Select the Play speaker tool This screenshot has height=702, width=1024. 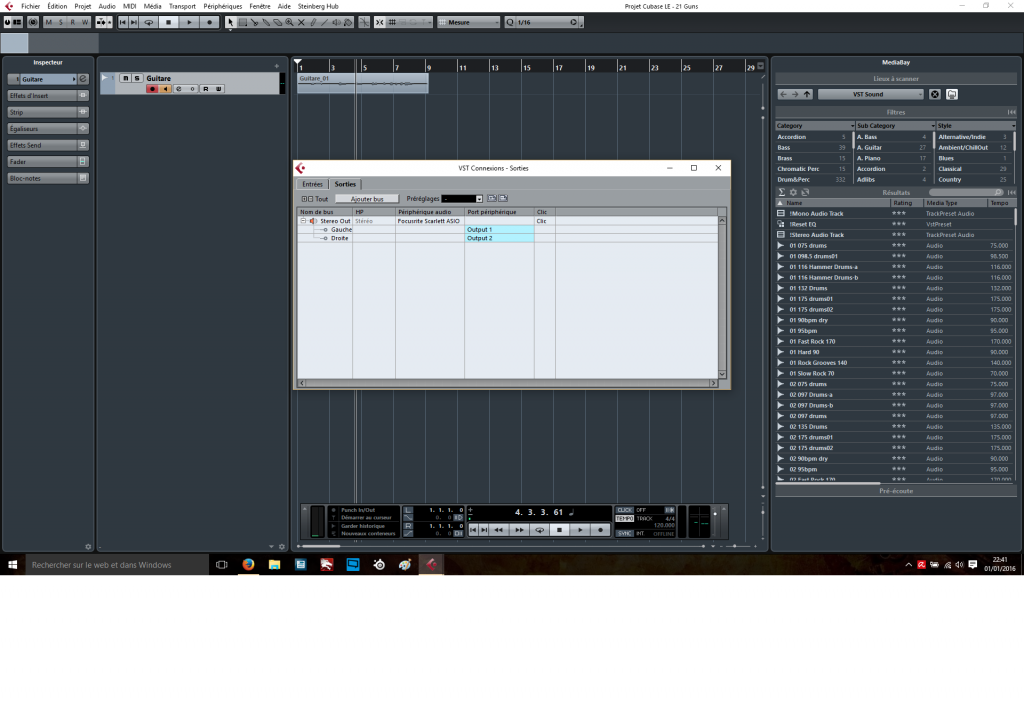coord(336,22)
